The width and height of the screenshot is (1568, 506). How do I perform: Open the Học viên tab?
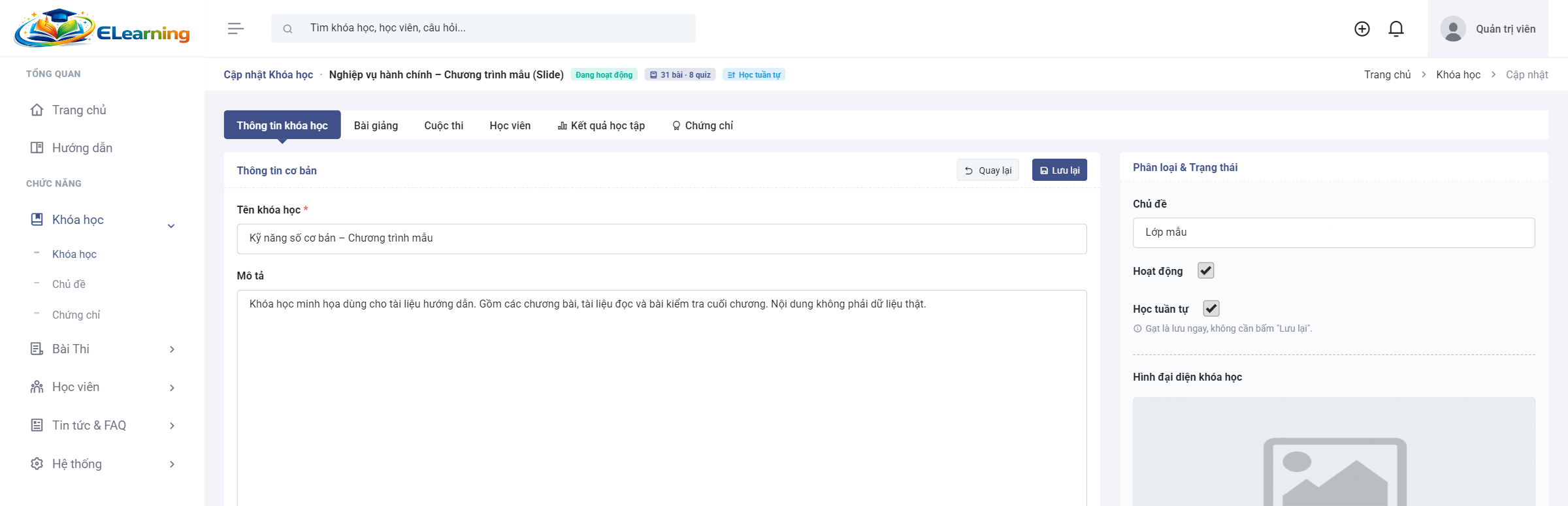[x=510, y=125]
